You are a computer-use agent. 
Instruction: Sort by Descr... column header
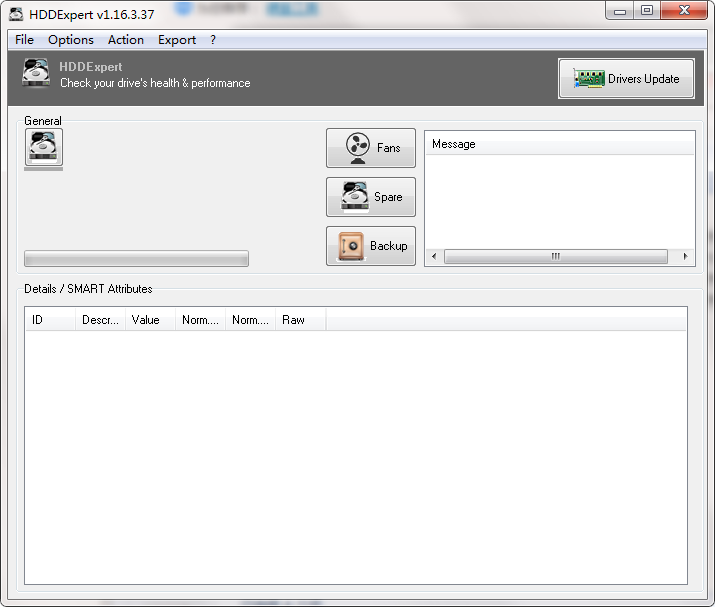100,320
